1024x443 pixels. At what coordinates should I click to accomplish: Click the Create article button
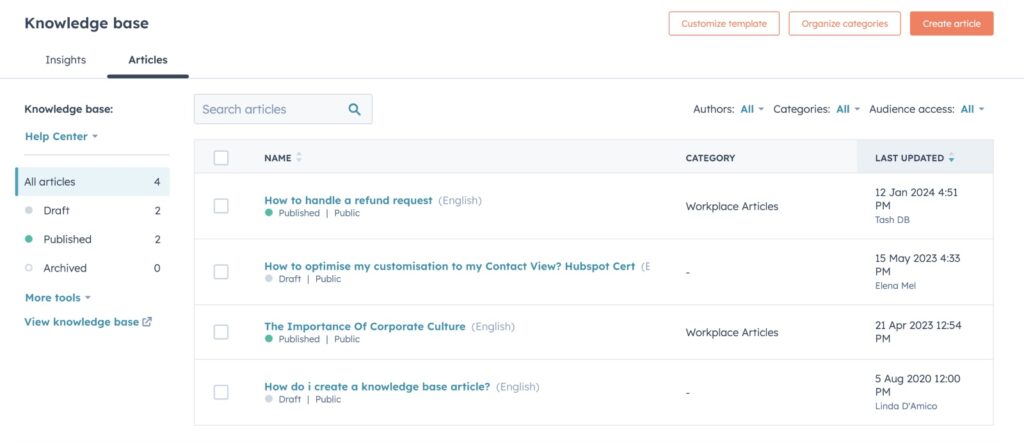pos(951,24)
